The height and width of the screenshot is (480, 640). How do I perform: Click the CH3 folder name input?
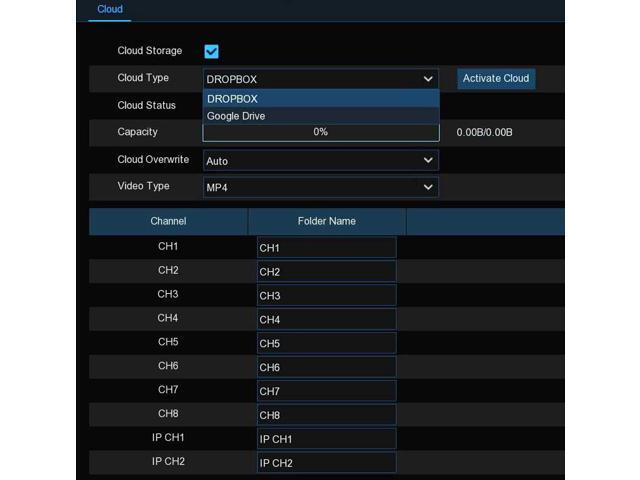[x=326, y=296]
